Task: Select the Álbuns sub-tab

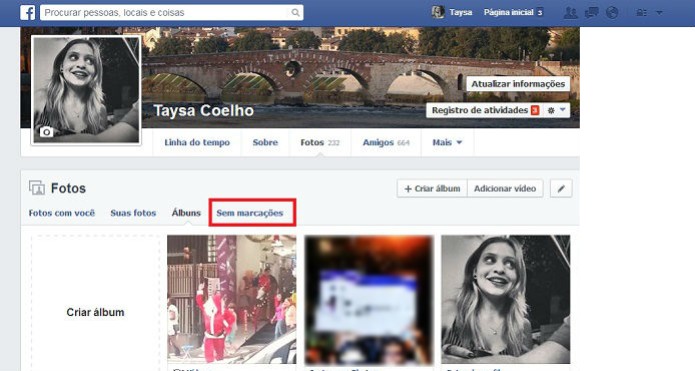Action: click(x=186, y=213)
